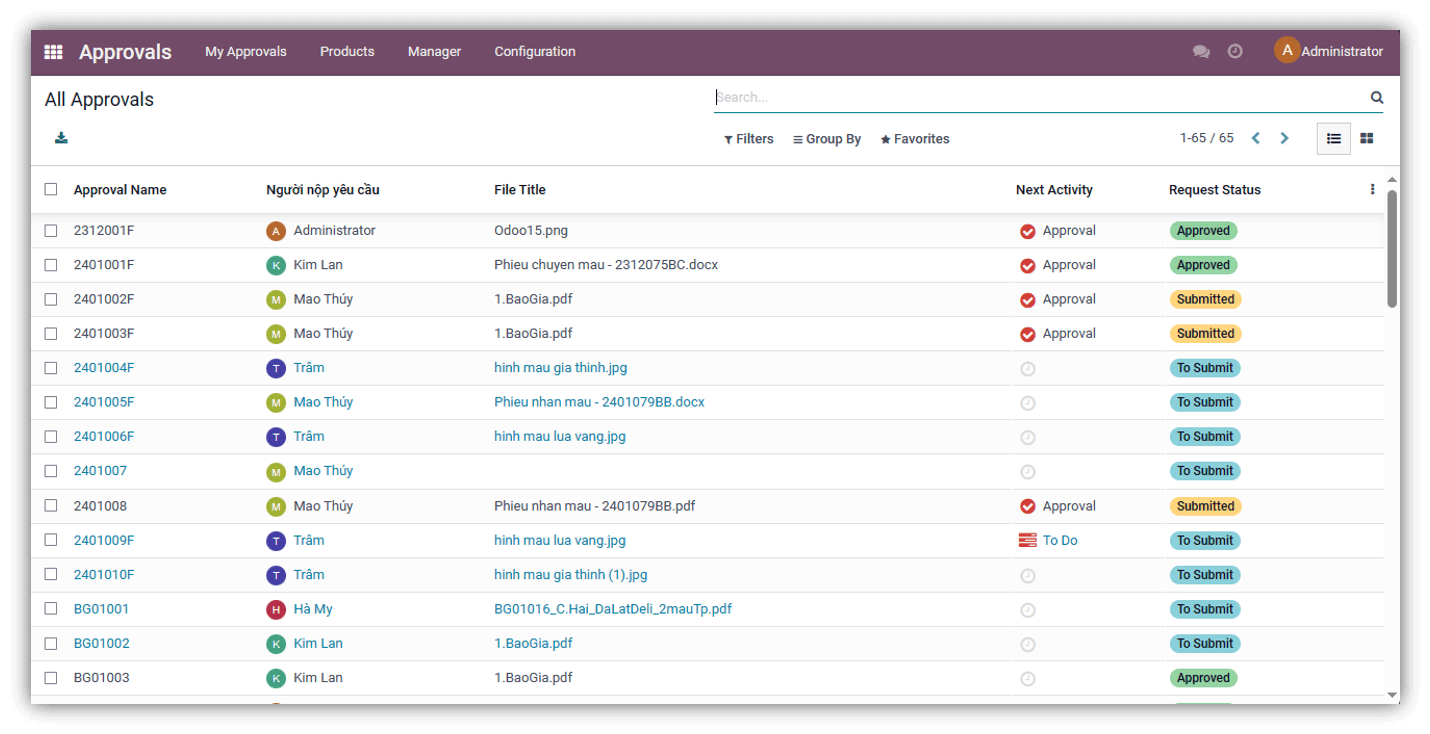Check the box beside BG01001
The height and width of the screenshot is (734, 1430).
51,609
